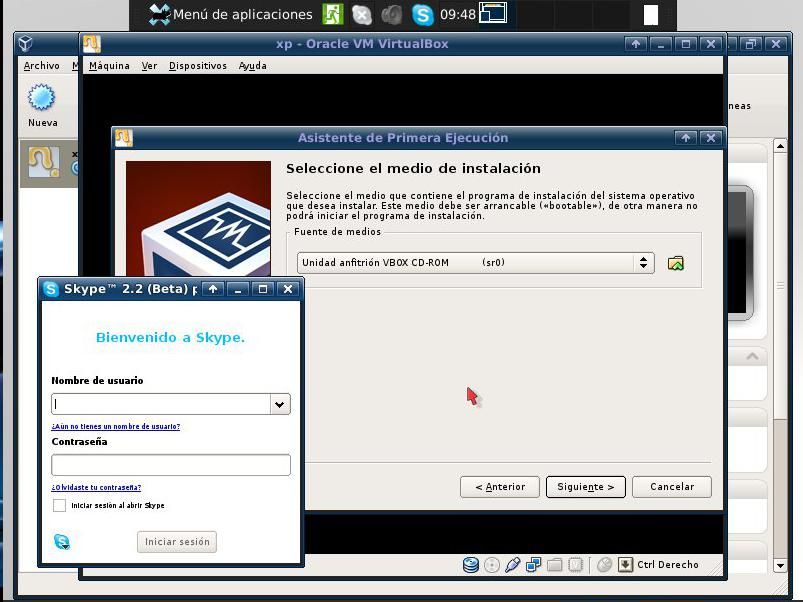Image resolution: width=803 pixels, height=602 pixels.
Task: Click the Fuente de medios group label
Action: (337, 232)
